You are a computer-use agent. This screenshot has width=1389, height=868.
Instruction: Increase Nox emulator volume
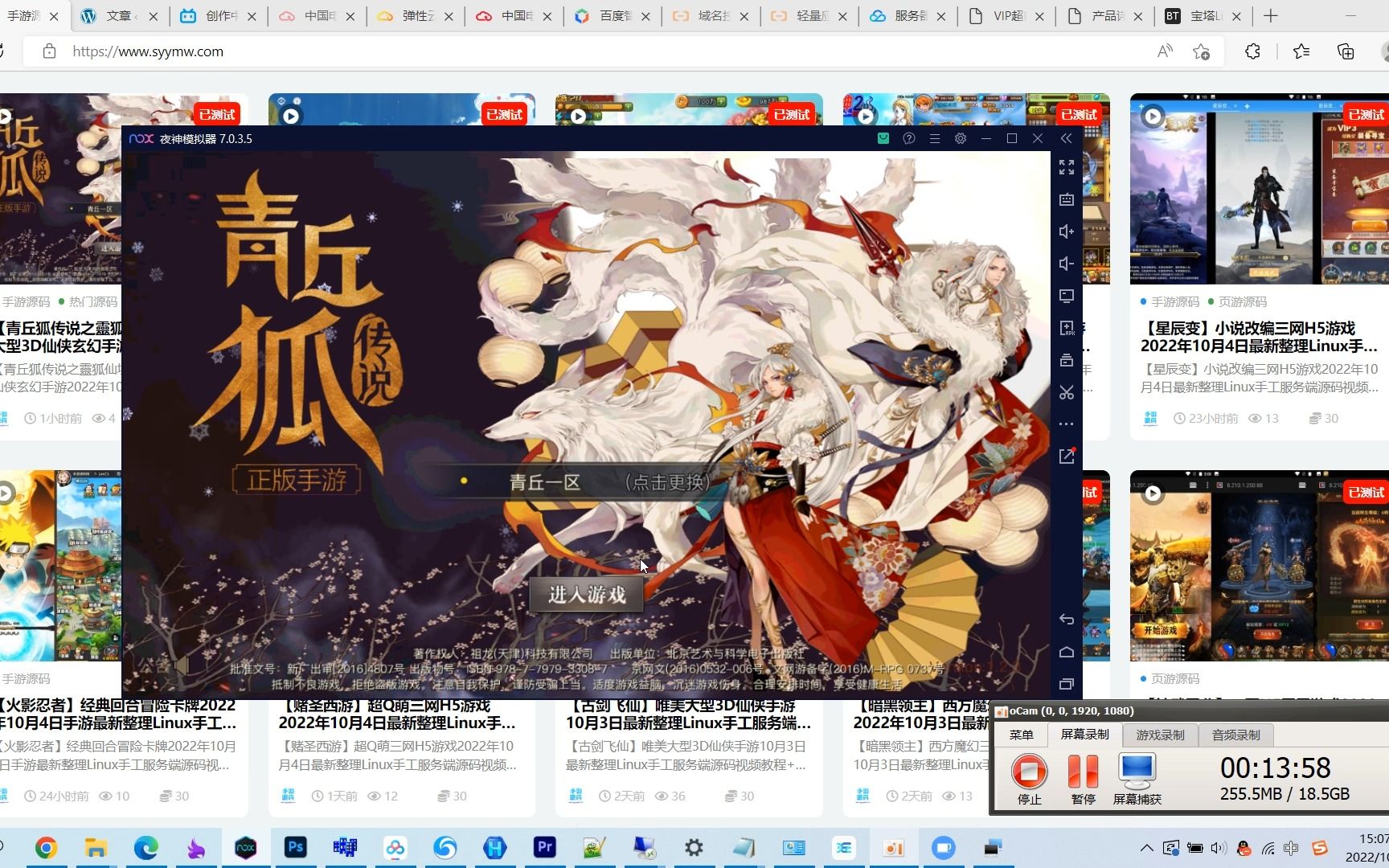pyautogui.click(x=1067, y=231)
